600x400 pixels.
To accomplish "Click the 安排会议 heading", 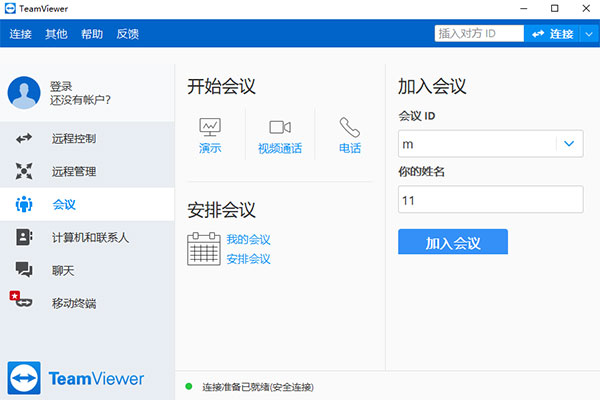I will [x=221, y=210].
